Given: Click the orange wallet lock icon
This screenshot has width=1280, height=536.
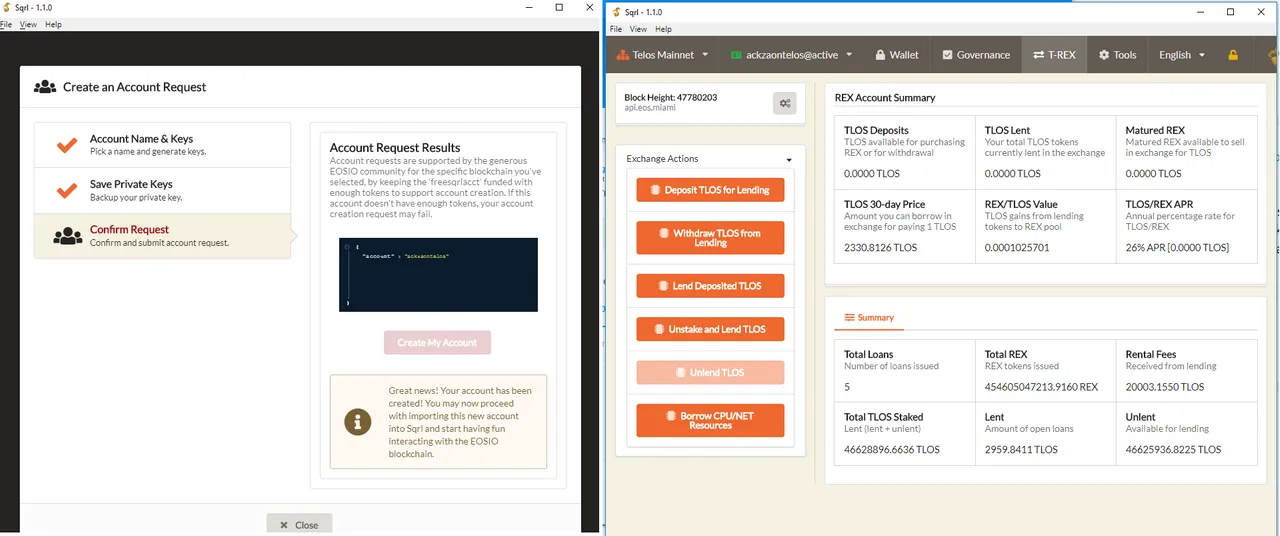Looking at the screenshot, I should coord(1233,55).
